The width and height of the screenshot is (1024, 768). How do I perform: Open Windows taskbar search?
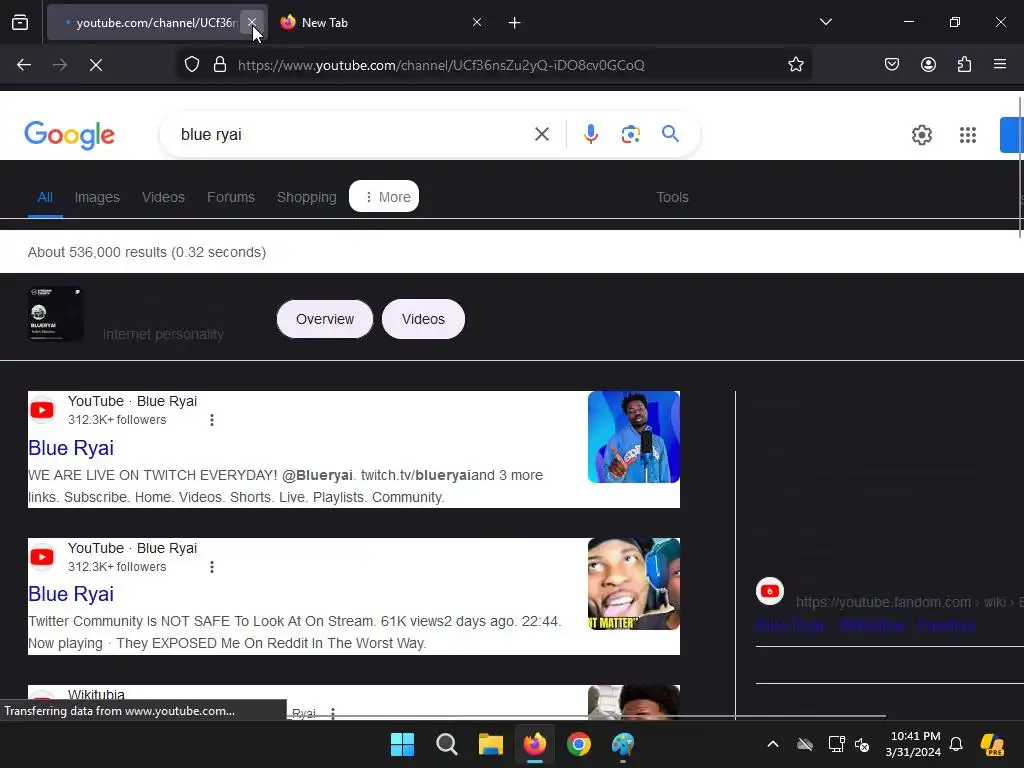[447, 744]
